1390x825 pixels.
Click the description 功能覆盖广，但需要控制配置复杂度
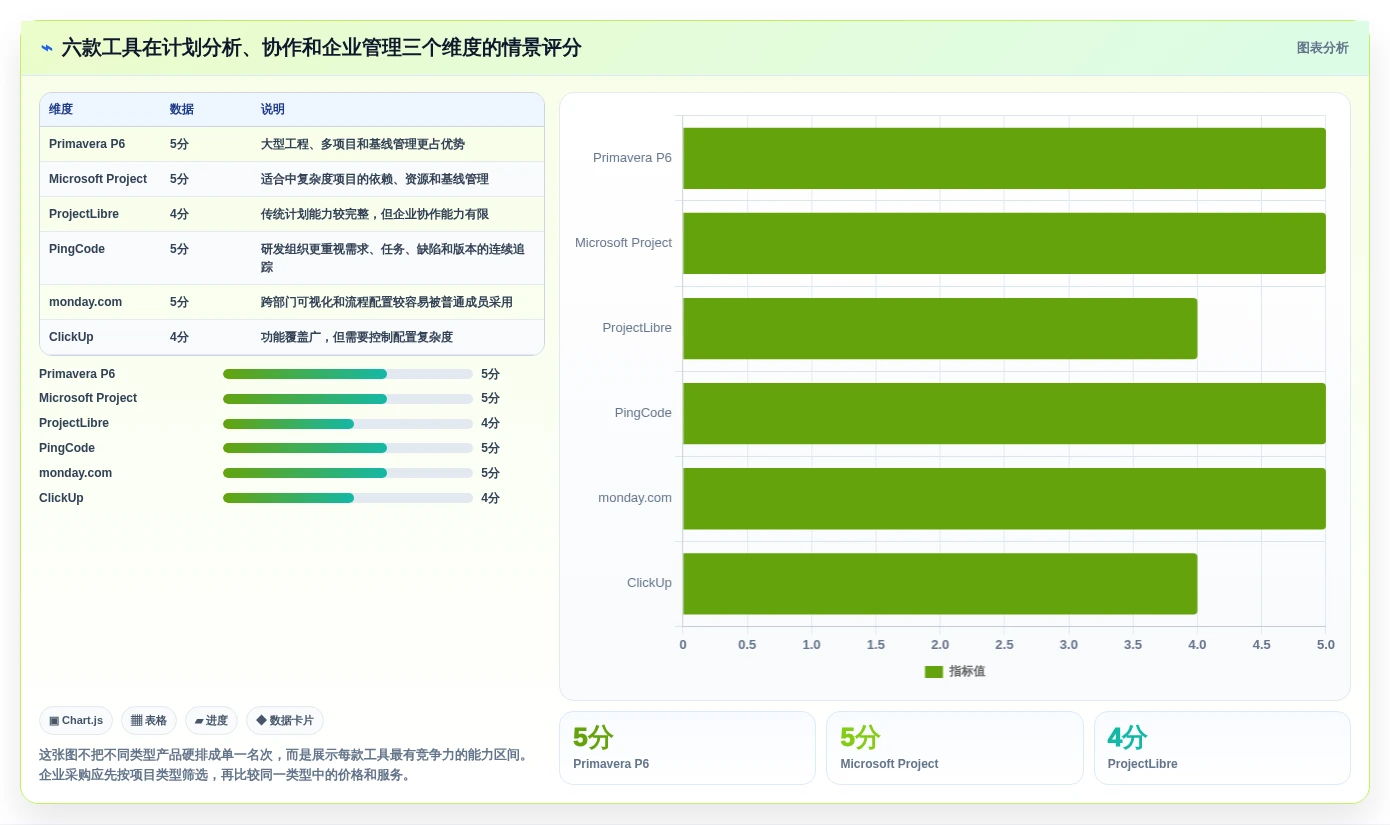click(357, 337)
